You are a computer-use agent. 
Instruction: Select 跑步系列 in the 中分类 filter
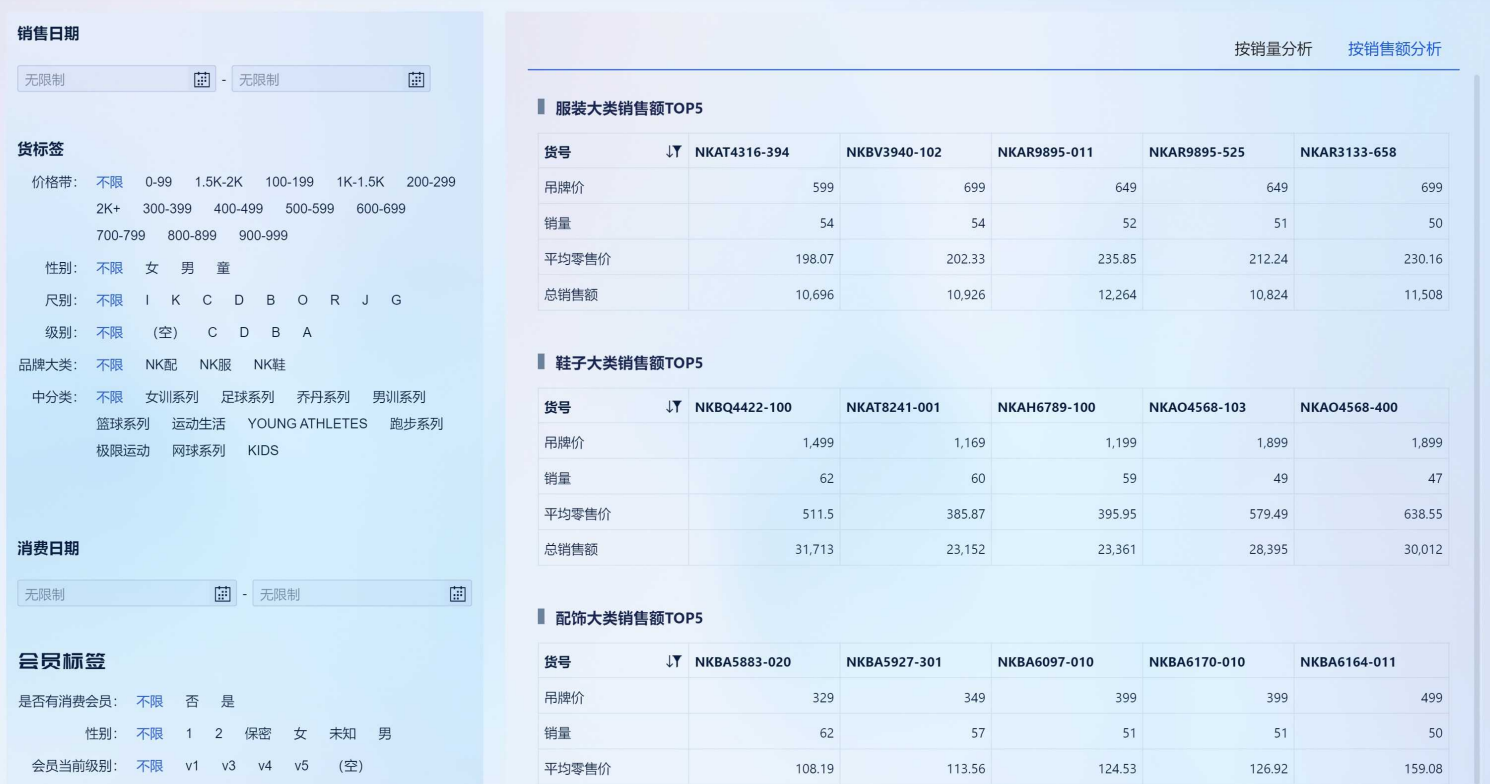pos(416,423)
